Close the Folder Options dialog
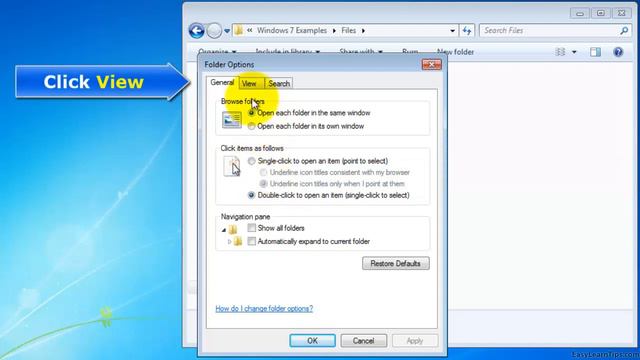This screenshot has height=360, width=640. (431, 64)
